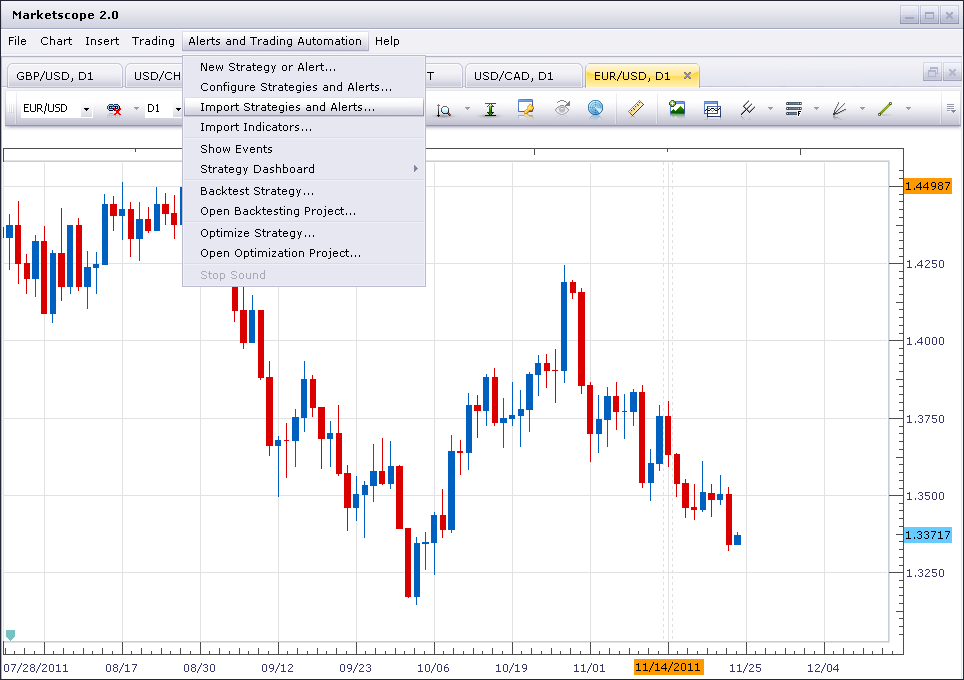The image size is (964, 680).
Task: Click the chart window indicator icon
Action: pyautogui.click(x=713, y=109)
